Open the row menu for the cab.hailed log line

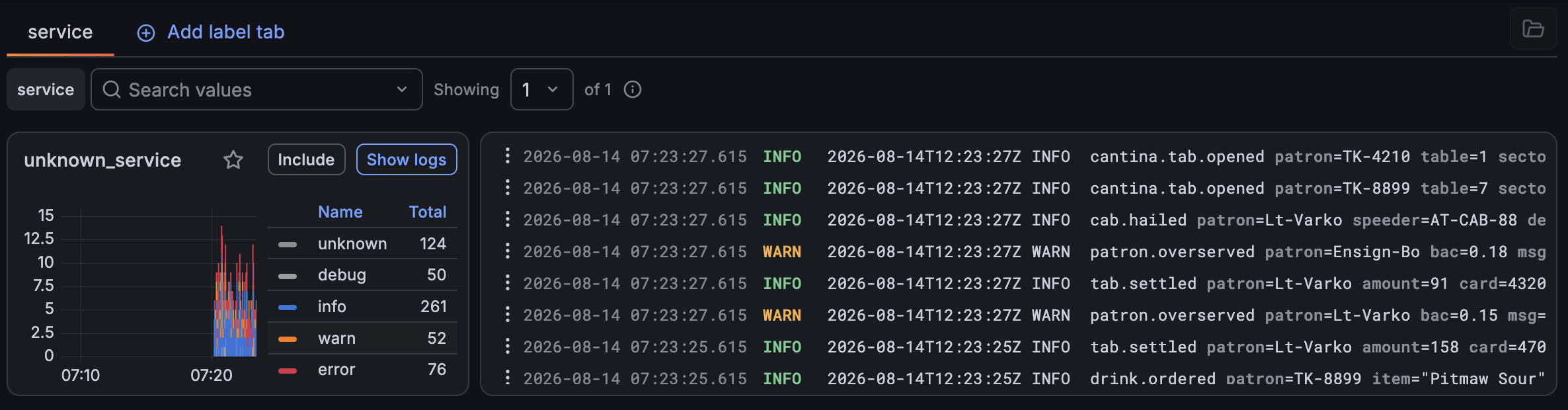point(508,220)
